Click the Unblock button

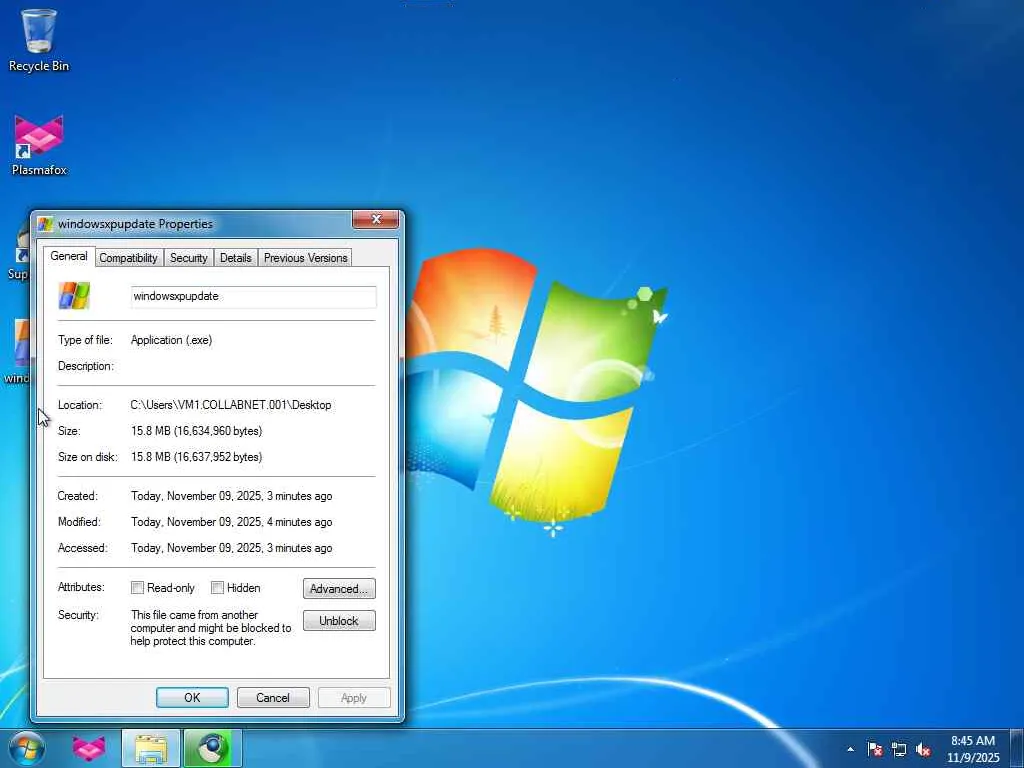click(339, 620)
